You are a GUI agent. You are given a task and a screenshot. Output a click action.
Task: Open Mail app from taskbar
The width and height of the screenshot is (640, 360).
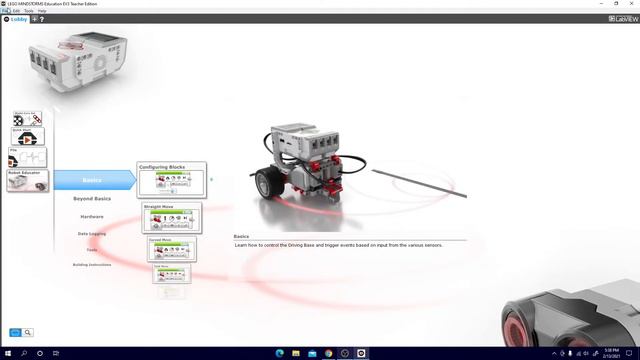(x=312, y=353)
